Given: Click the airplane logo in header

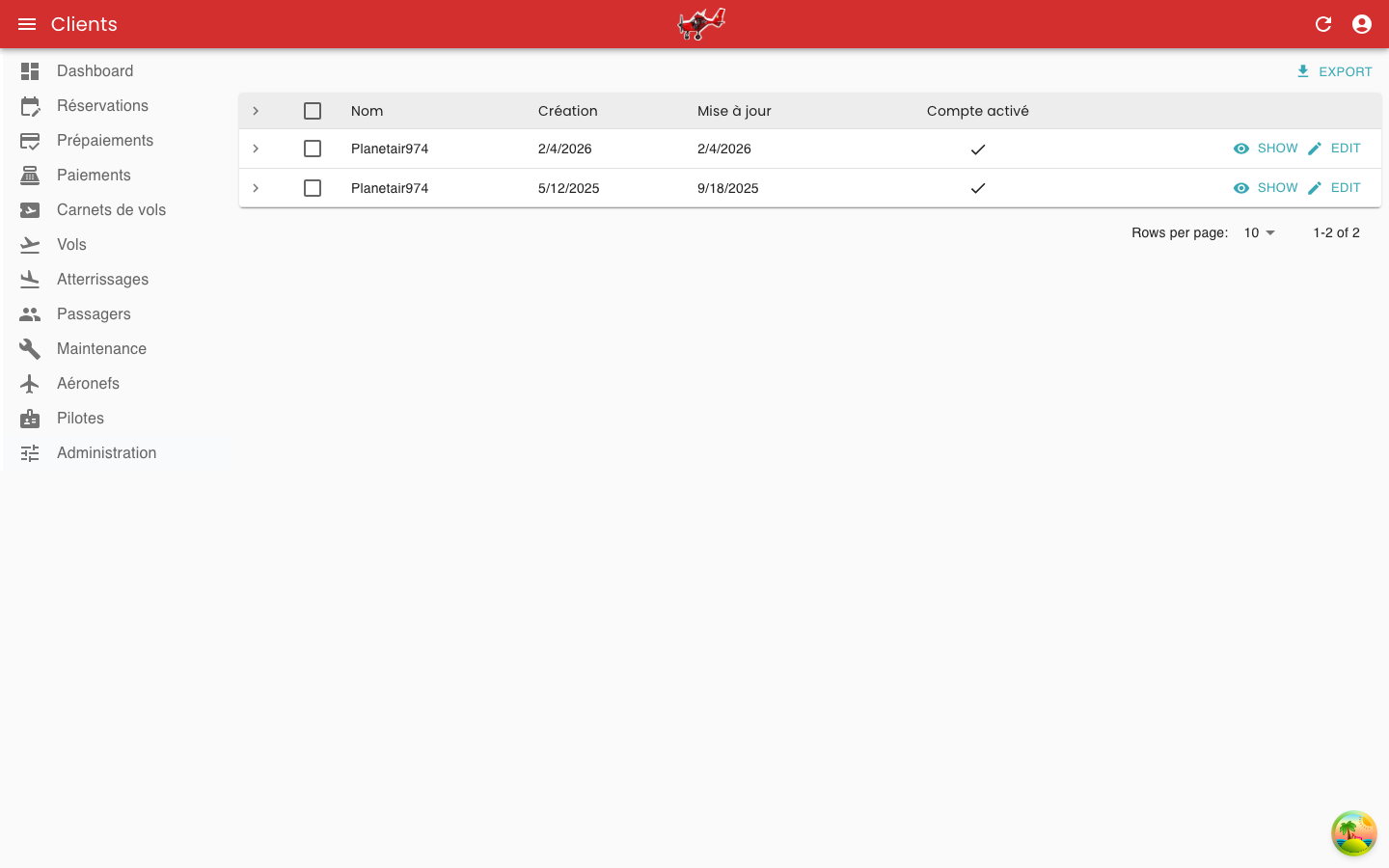Looking at the screenshot, I should (x=701, y=24).
